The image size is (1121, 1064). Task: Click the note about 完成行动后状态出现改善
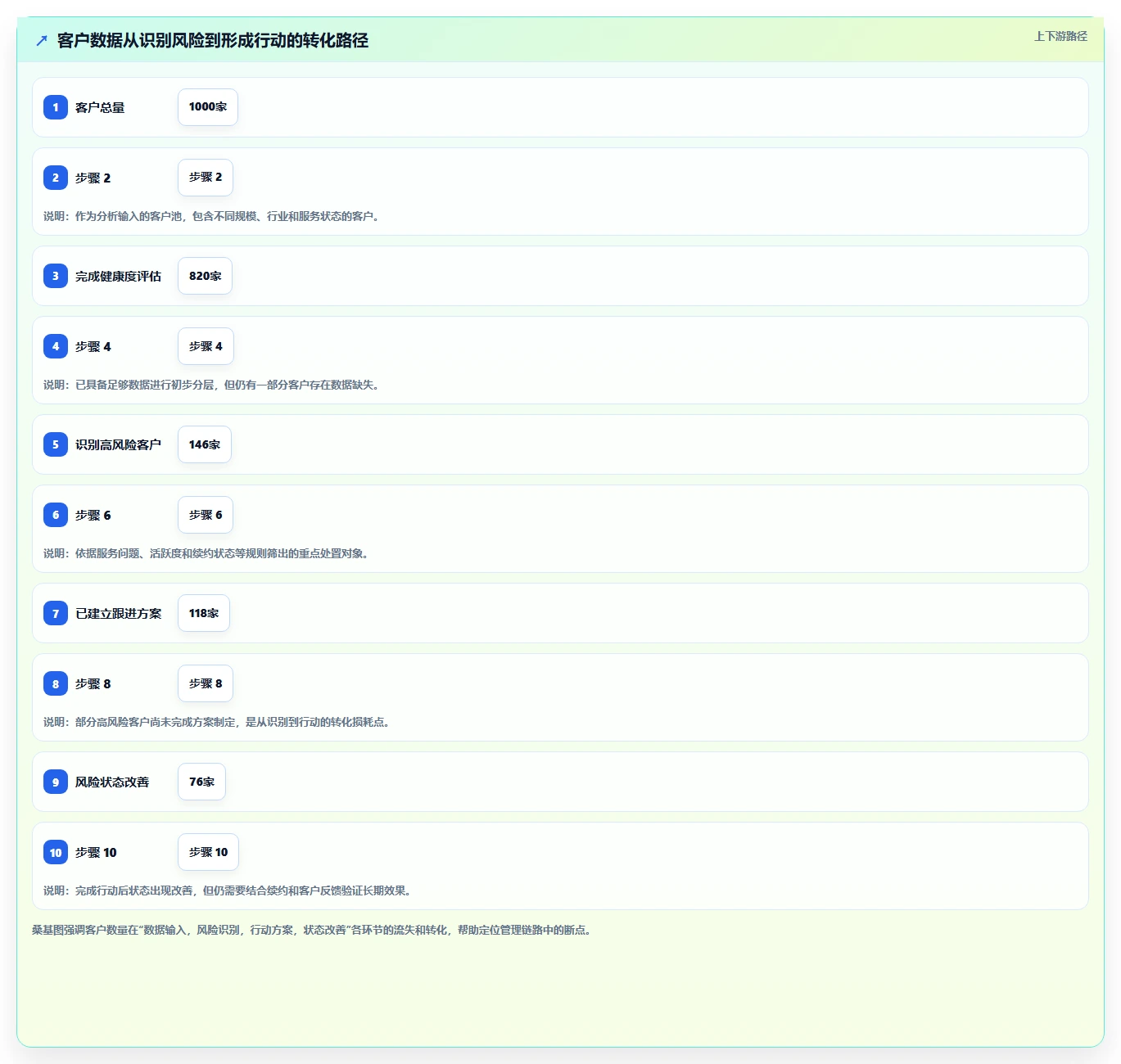click(229, 890)
